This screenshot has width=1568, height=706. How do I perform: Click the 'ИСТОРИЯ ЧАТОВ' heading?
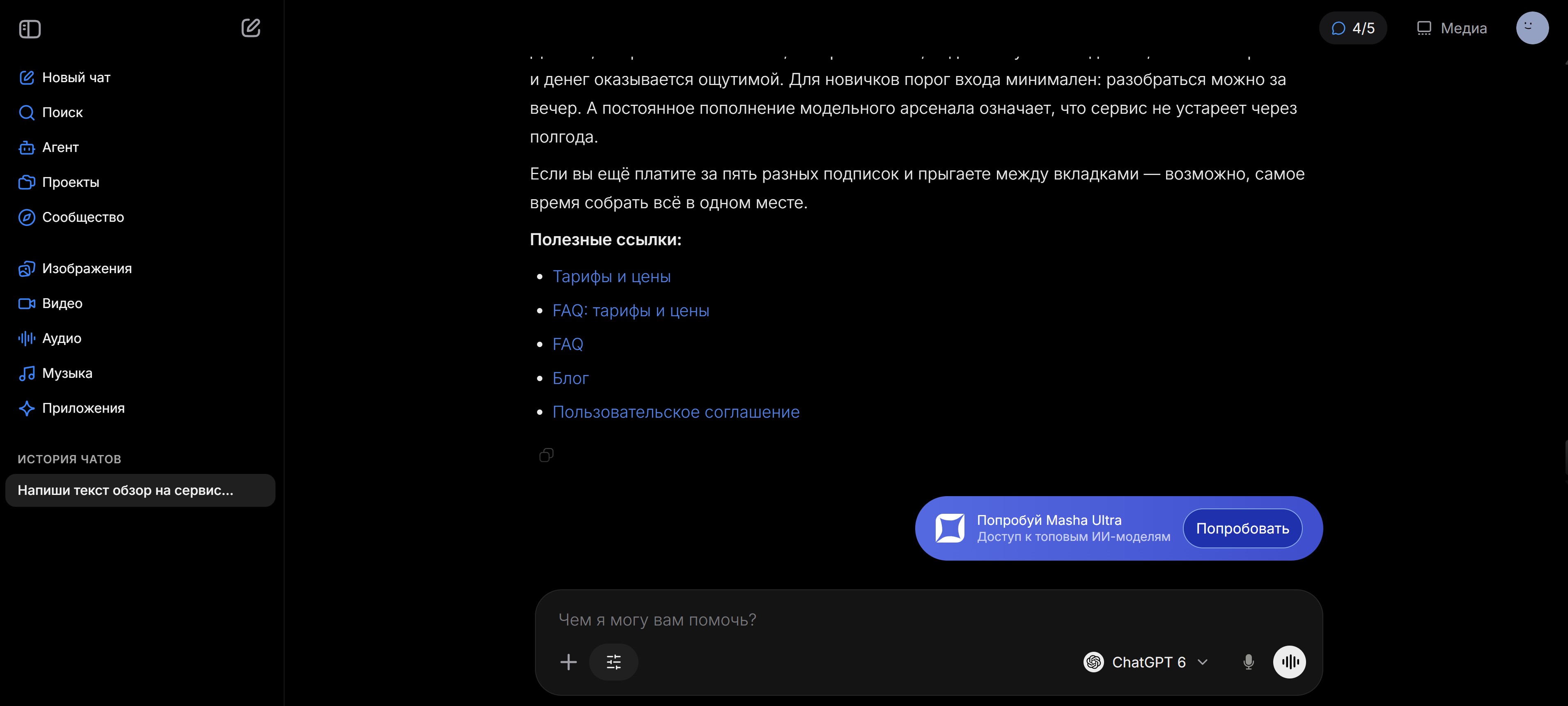coord(69,460)
